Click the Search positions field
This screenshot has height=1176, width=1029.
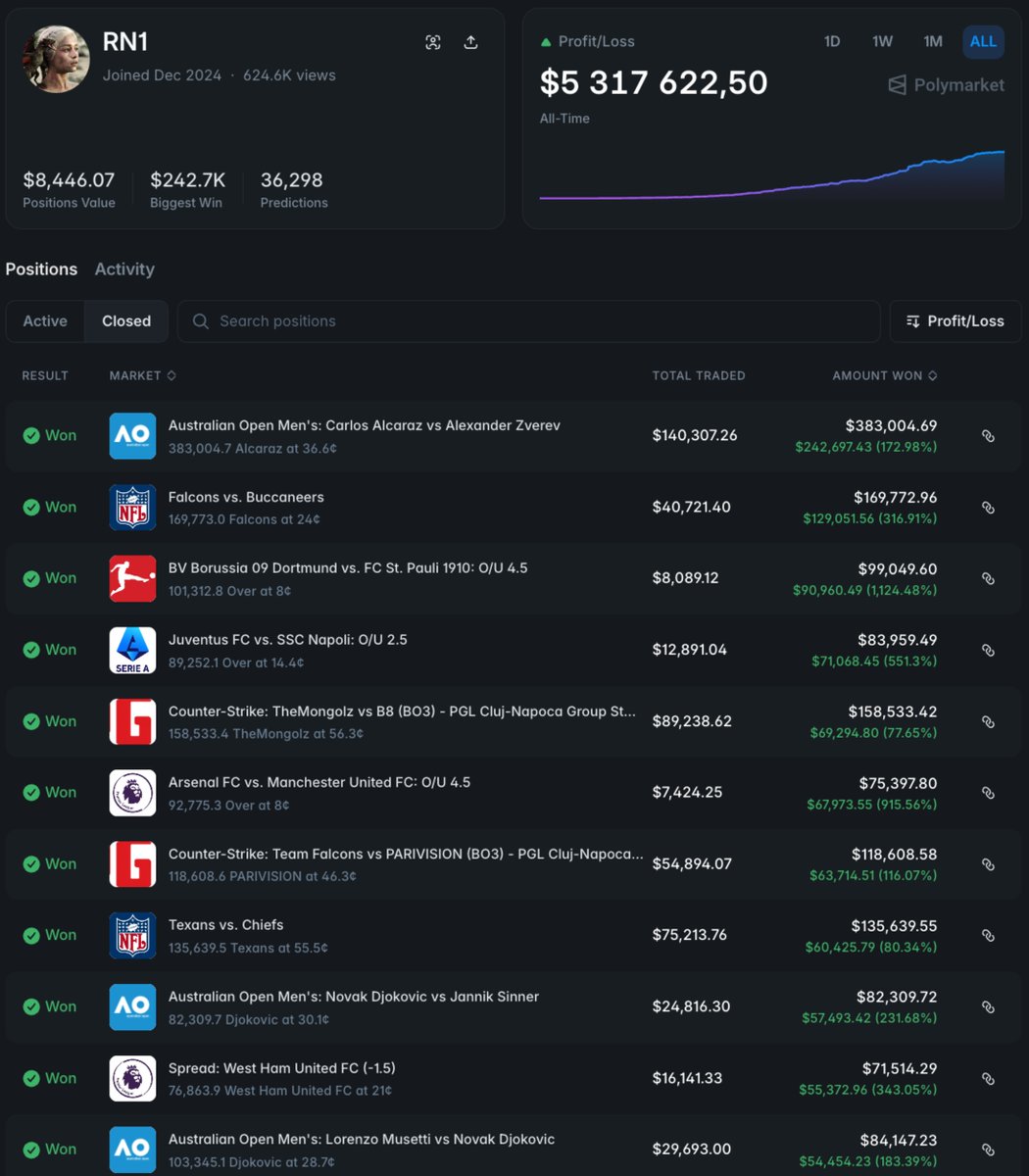[x=528, y=321]
